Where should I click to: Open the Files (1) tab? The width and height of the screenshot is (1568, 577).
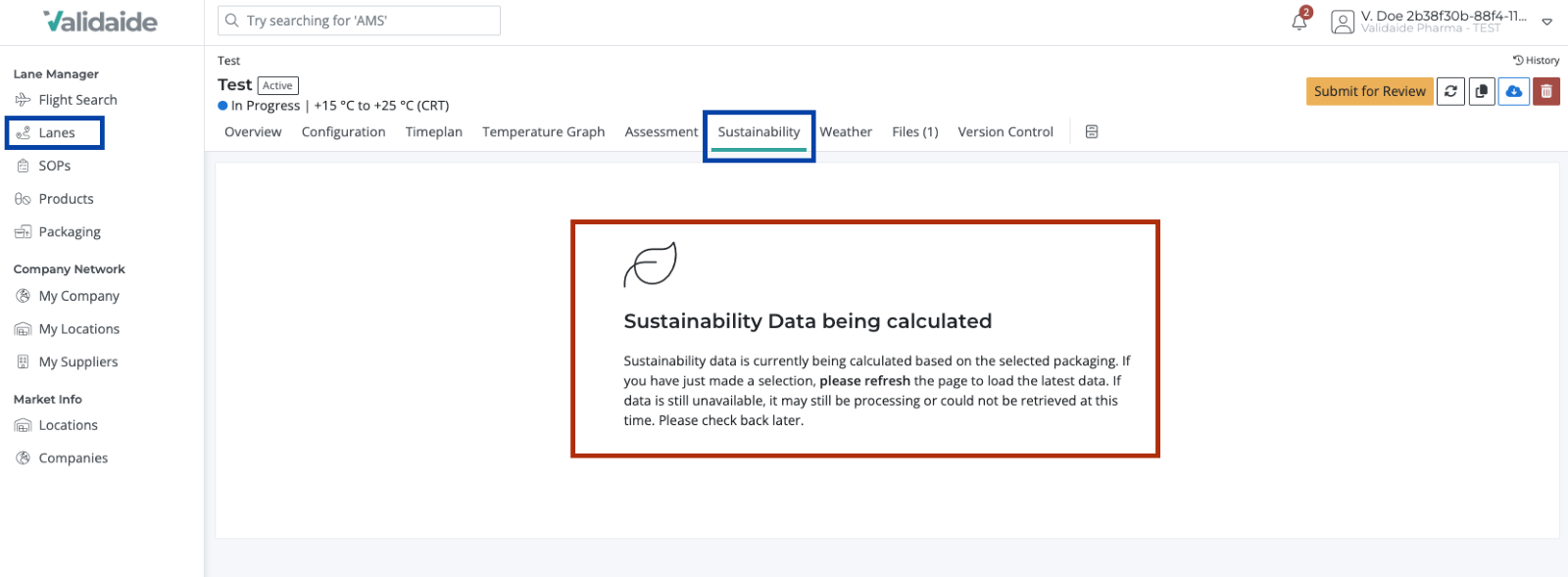(915, 132)
